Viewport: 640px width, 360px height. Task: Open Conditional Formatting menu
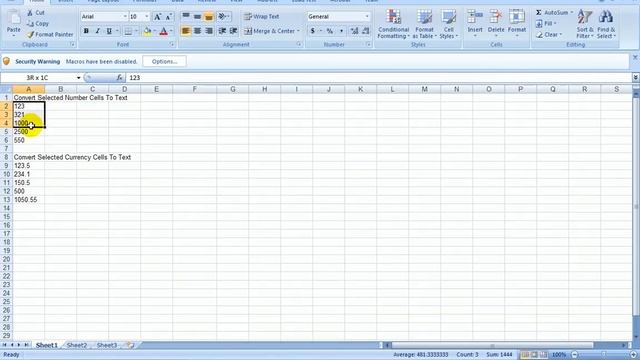[393, 24]
